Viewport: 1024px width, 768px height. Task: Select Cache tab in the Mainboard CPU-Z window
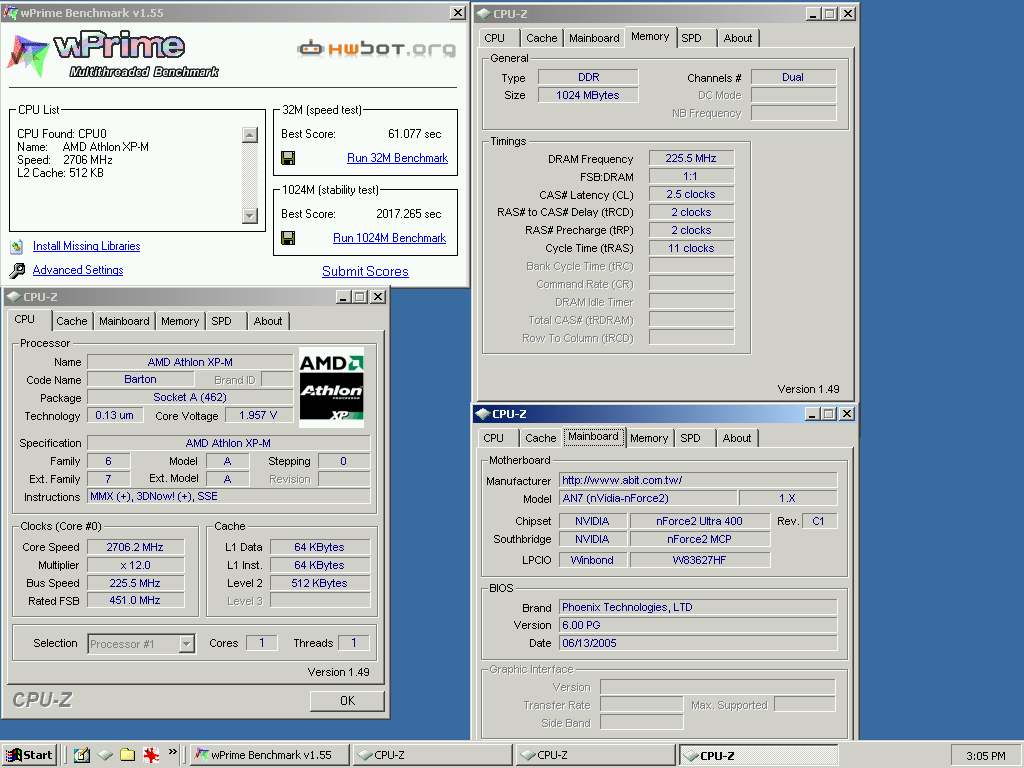click(541, 438)
